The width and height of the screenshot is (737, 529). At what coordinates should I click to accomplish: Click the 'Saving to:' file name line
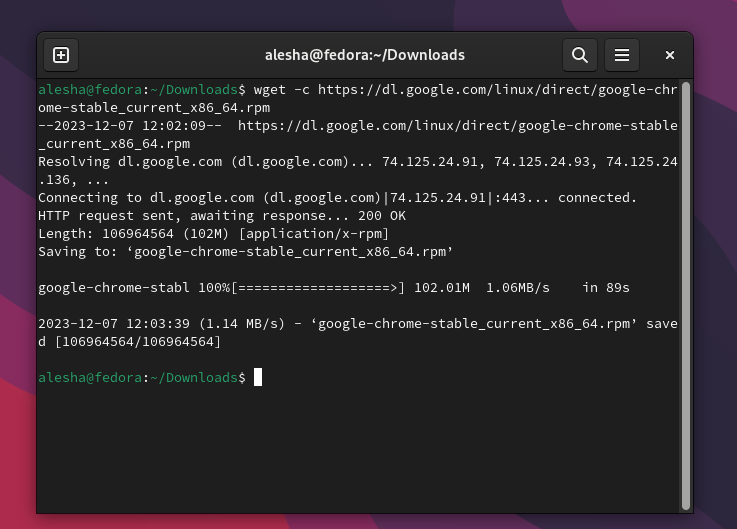click(245, 252)
